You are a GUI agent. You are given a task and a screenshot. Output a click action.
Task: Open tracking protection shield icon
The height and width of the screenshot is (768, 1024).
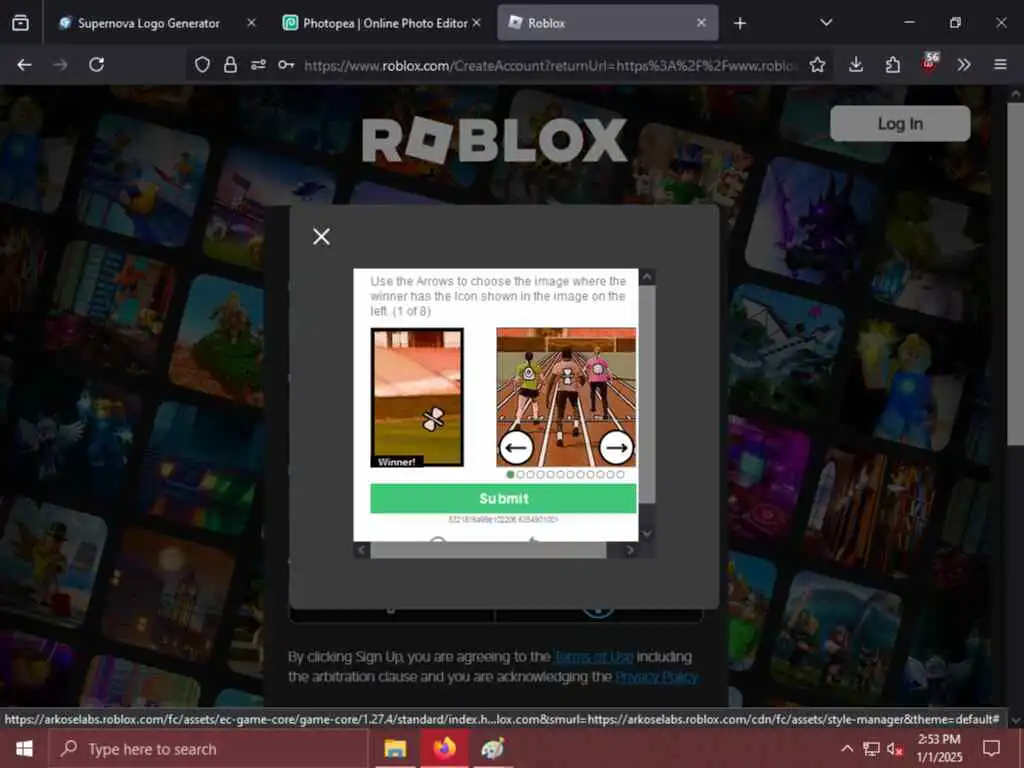(x=202, y=65)
